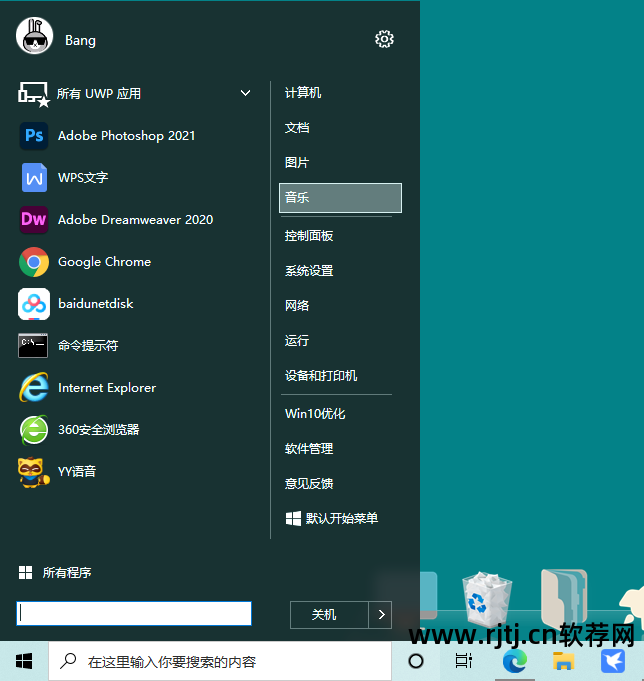The image size is (644, 681).
Task: Click the Internet Explorer label
Action: (107, 387)
